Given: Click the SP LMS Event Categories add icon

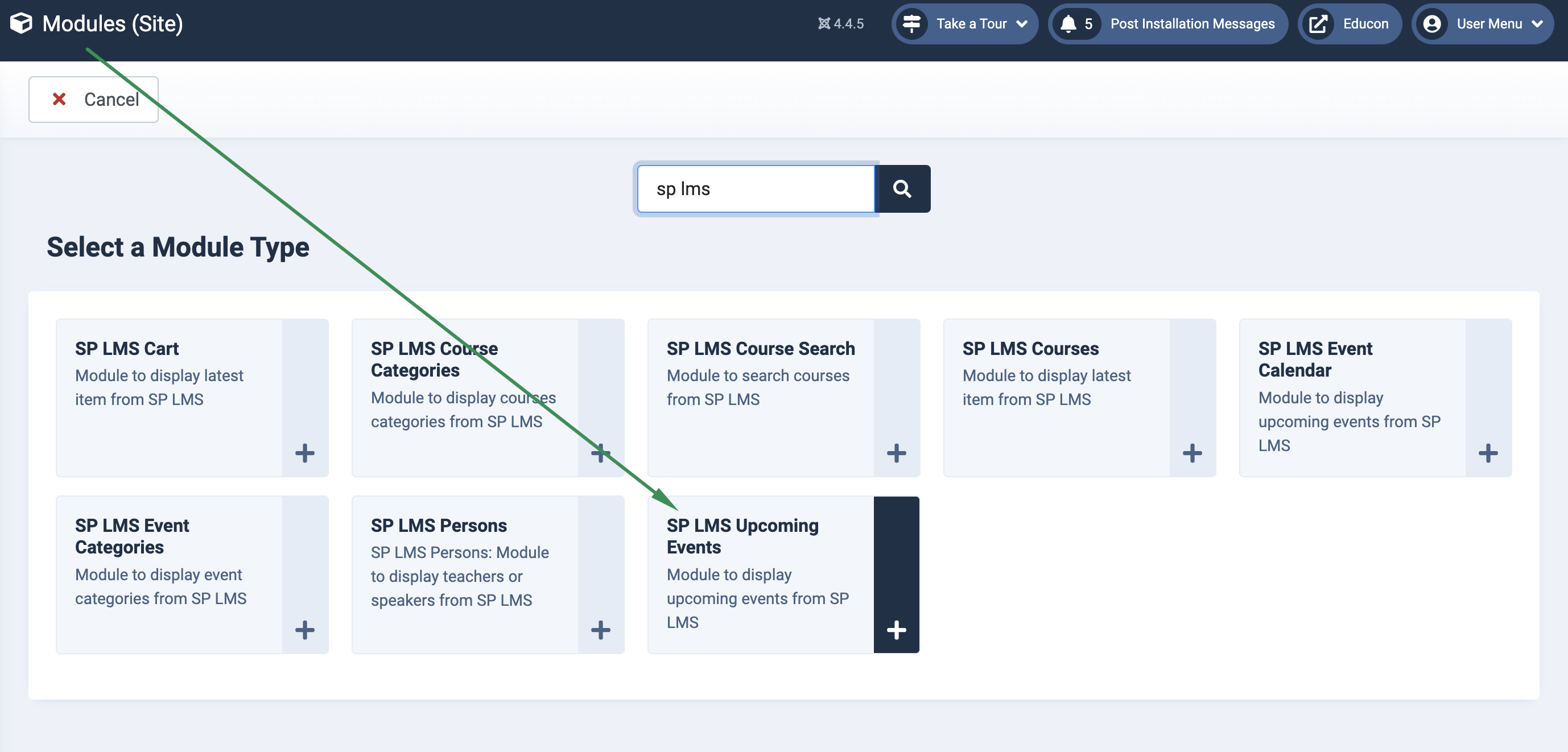Looking at the screenshot, I should (x=305, y=629).
